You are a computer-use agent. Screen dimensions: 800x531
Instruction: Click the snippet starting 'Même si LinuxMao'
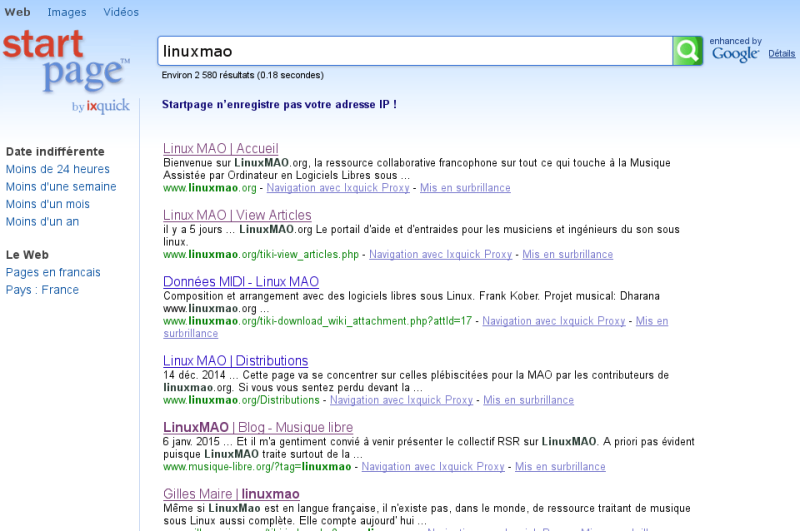pos(427,514)
